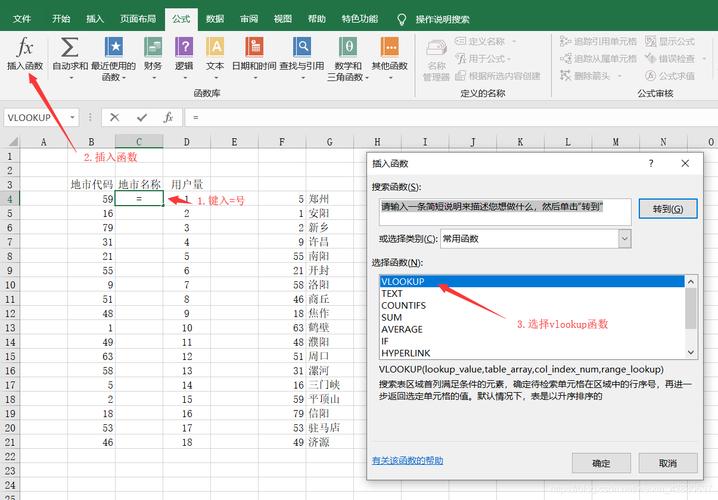
Task: Click the Select All corner triangle of the sheet
Action: point(13,141)
